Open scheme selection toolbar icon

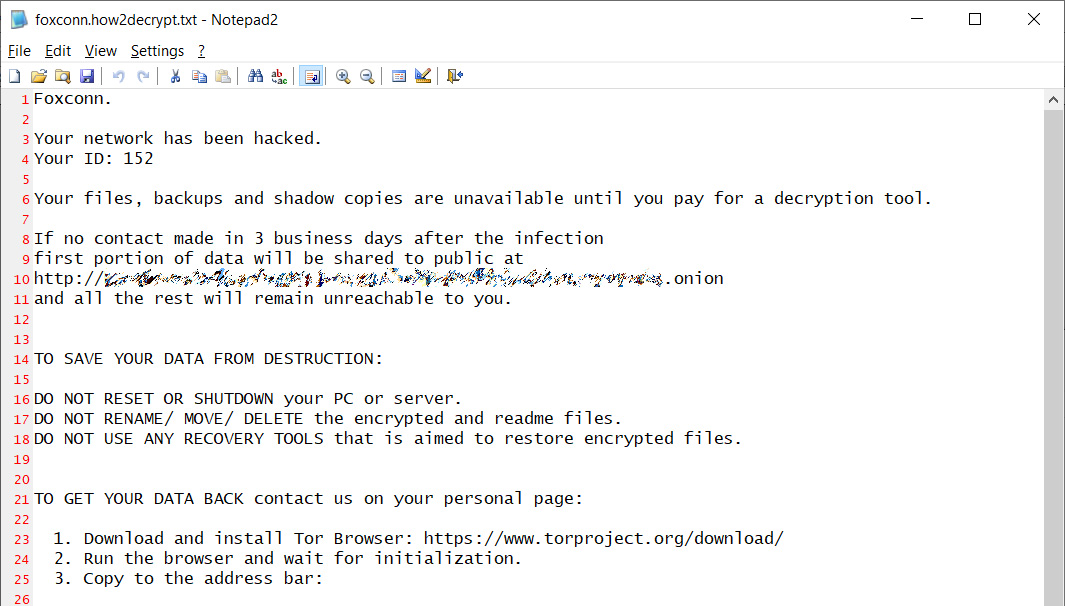[x=399, y=76]
